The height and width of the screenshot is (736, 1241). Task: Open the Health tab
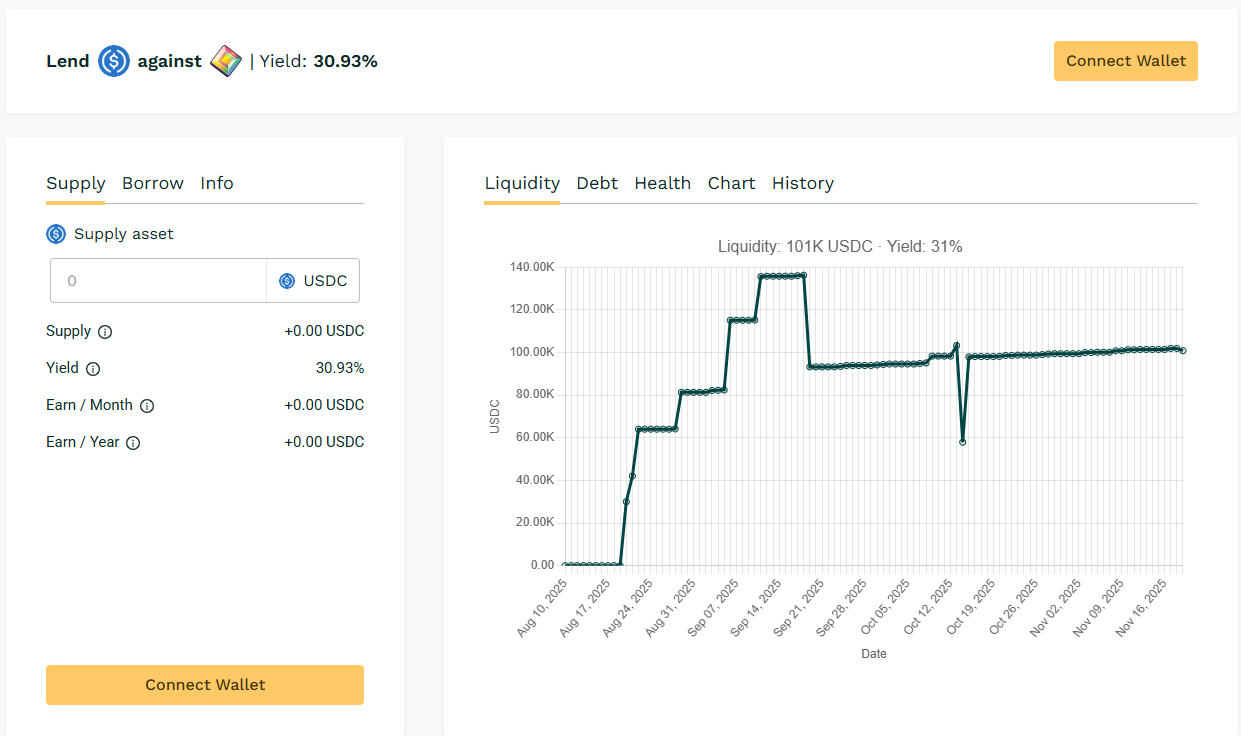662,183
